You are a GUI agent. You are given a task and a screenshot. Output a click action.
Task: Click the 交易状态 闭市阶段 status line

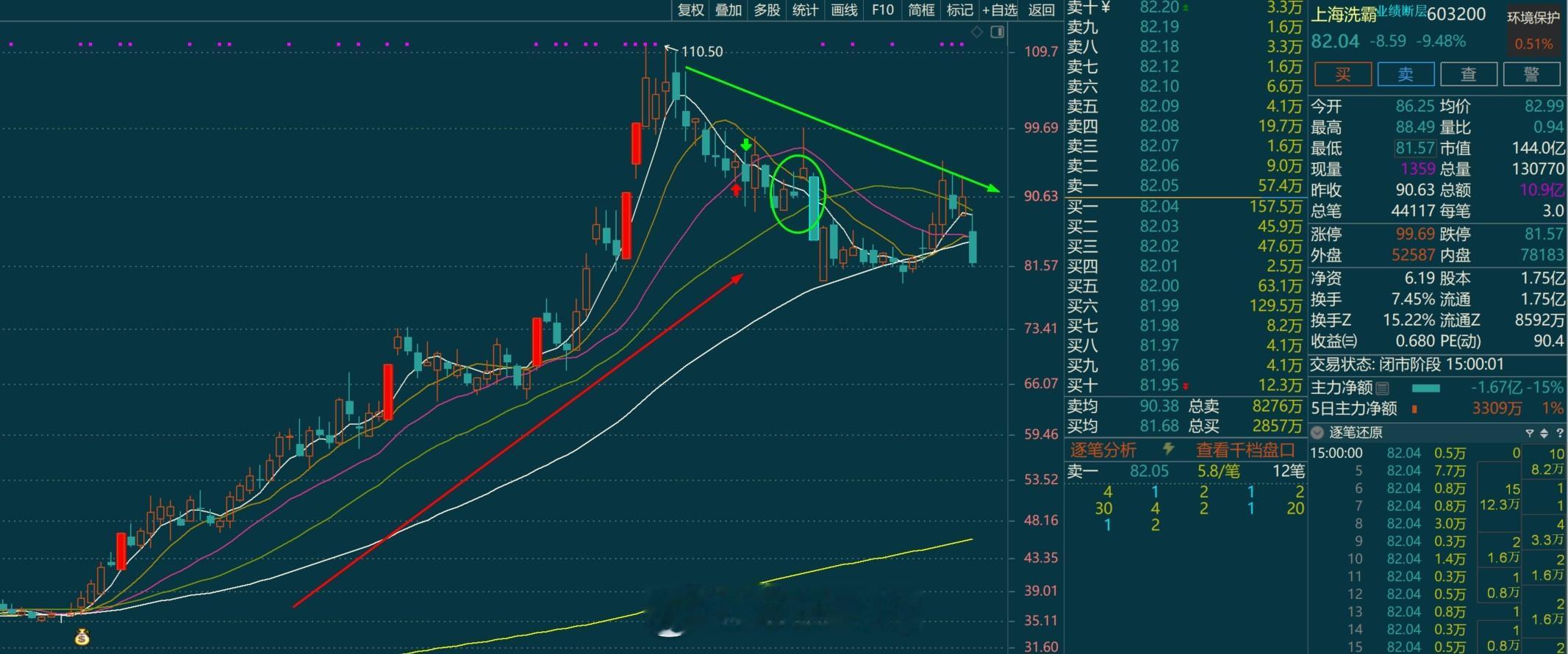[1408, 364]
